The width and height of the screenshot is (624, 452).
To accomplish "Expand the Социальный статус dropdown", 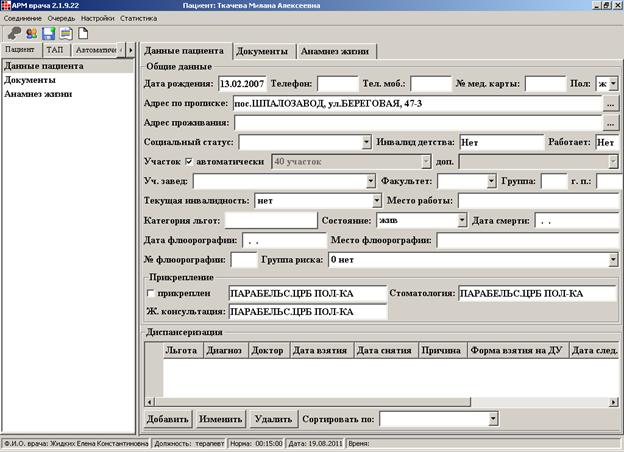I will (x=367, y=142).
